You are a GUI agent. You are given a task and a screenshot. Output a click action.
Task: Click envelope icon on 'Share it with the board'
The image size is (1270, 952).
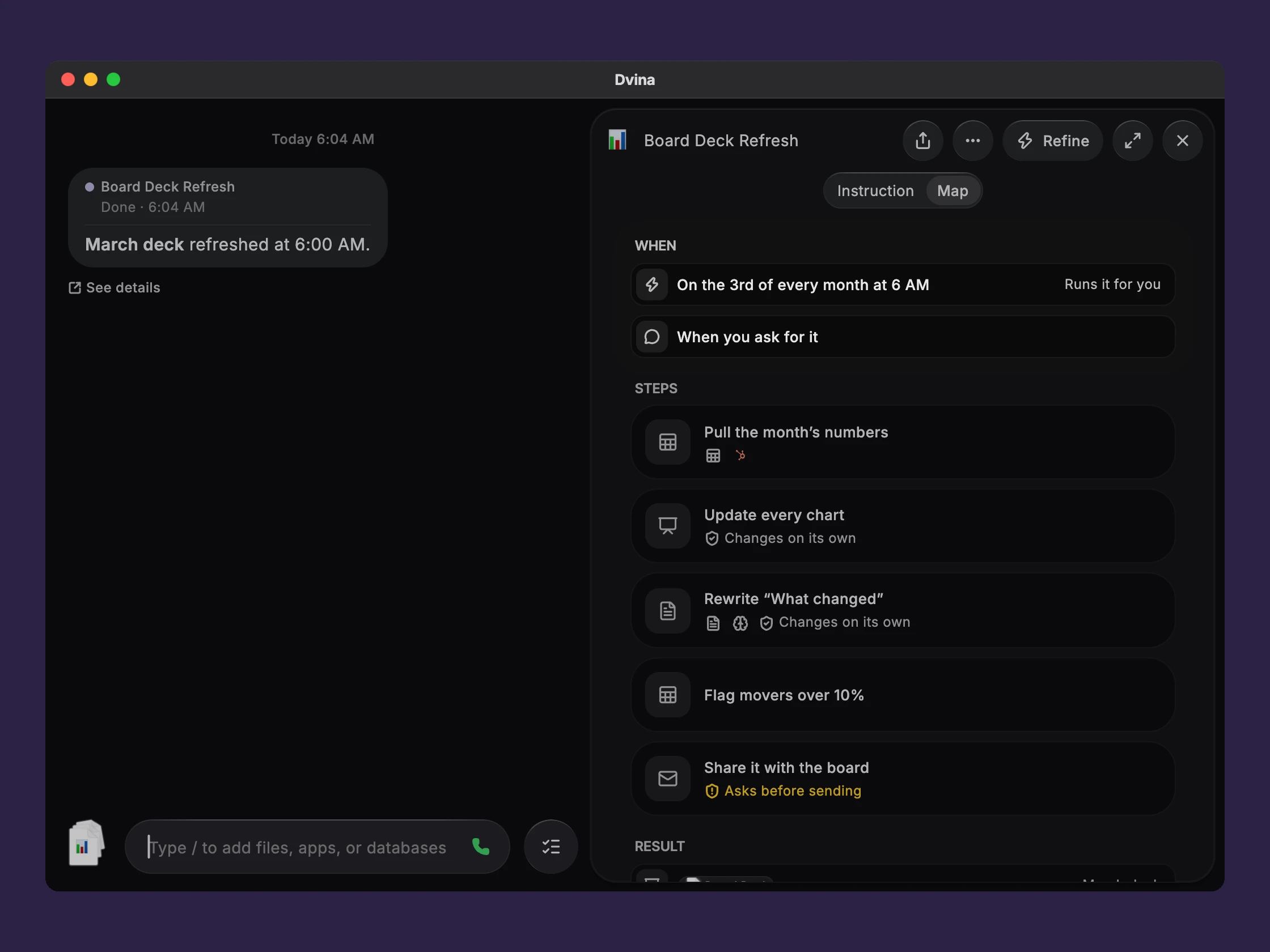[667, 779]
